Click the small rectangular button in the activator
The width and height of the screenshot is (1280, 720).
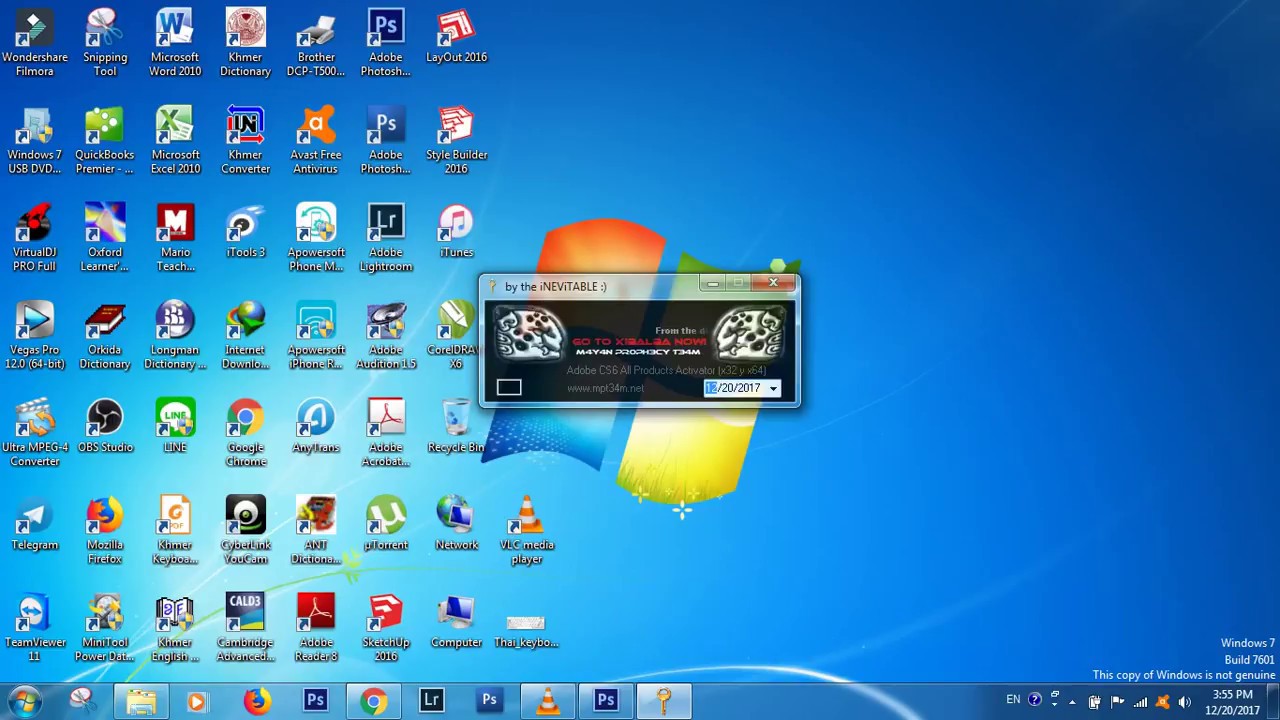click(x=509, y=387)
